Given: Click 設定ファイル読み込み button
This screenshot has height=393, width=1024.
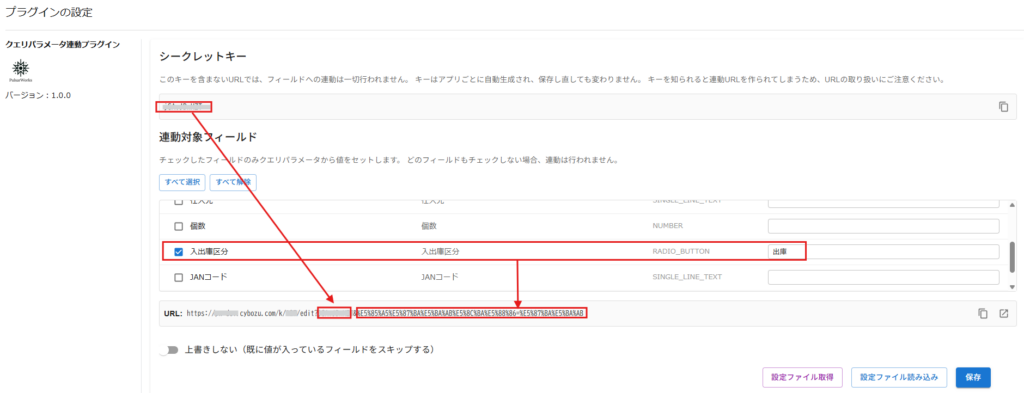Looking at the screenshot, I should pyautogui.click(x=899, y=377).
